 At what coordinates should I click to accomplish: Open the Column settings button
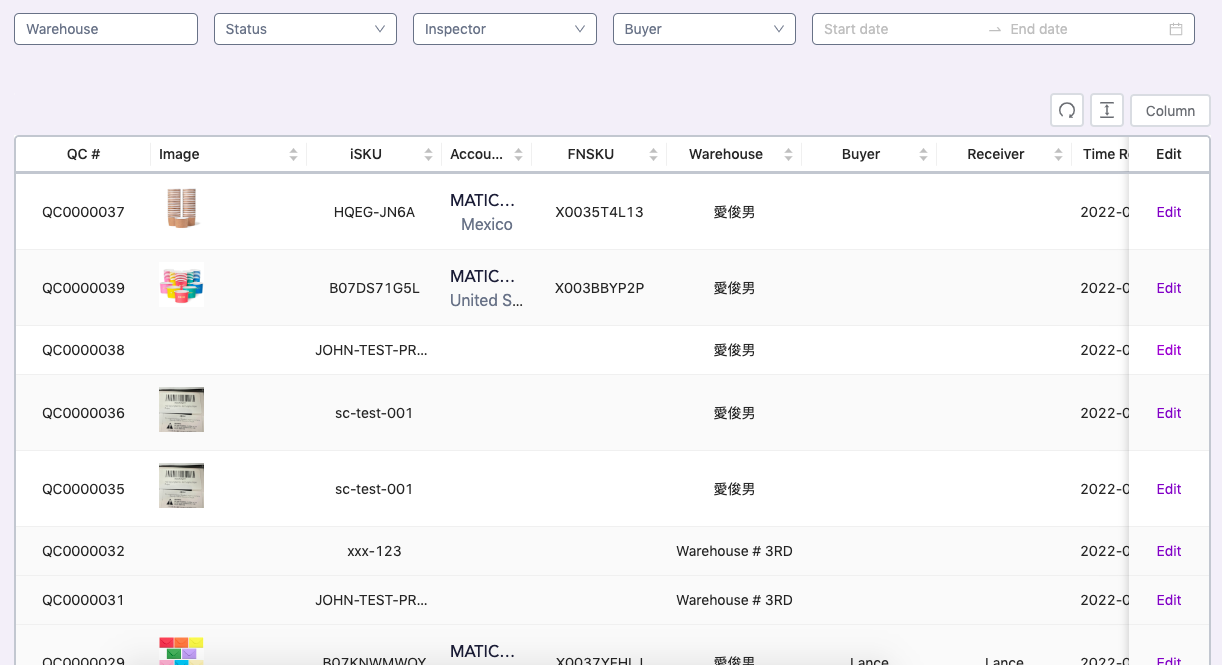[x=1170, y=111]
